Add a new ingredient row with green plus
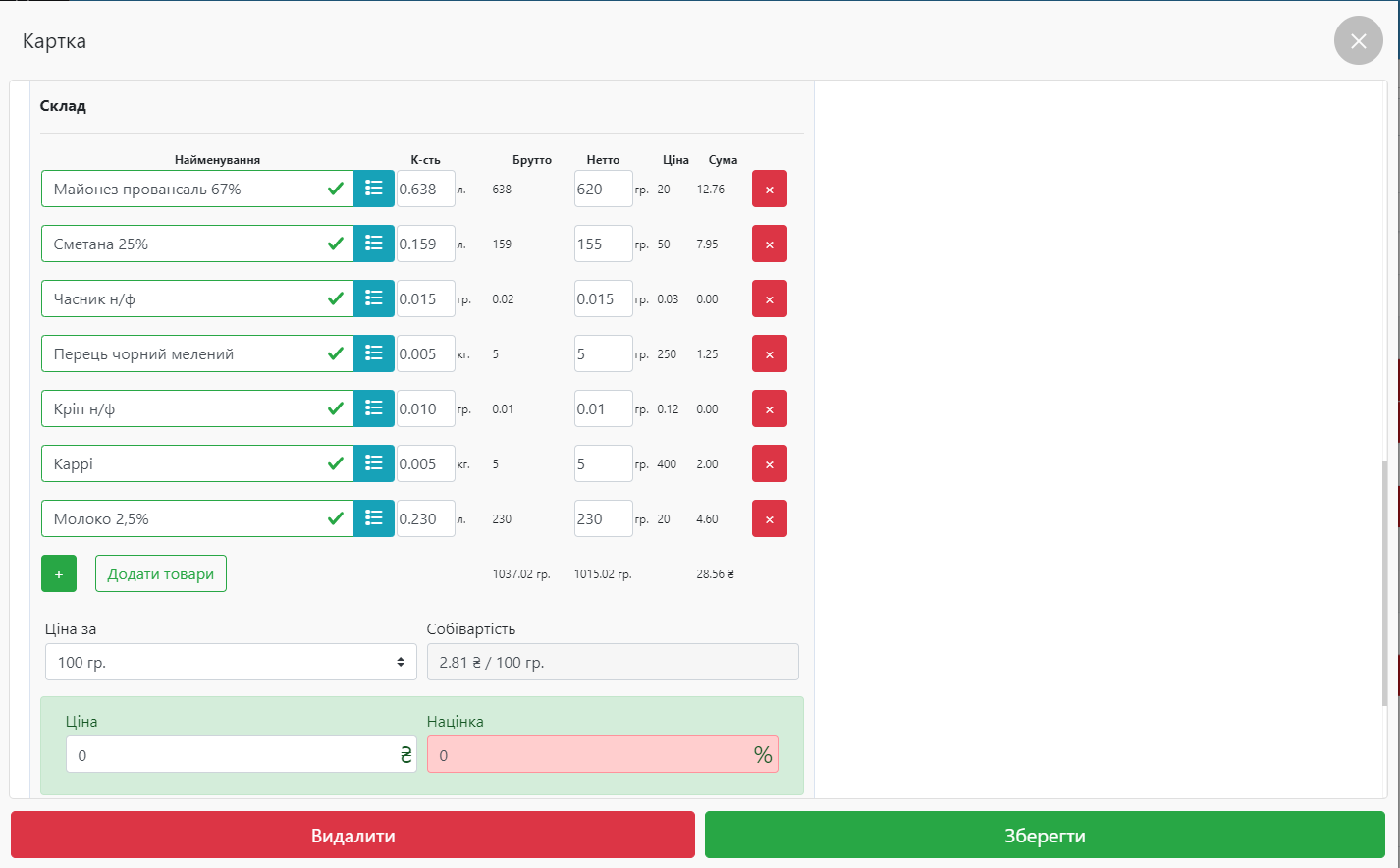Screen dimensions: 1400x868 coord(59,573)
